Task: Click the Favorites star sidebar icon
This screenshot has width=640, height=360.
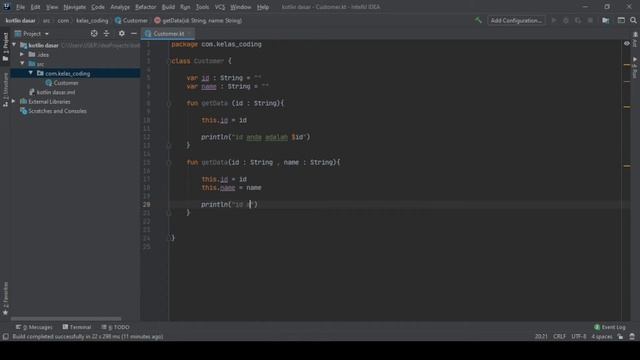Action: (5, 313)
